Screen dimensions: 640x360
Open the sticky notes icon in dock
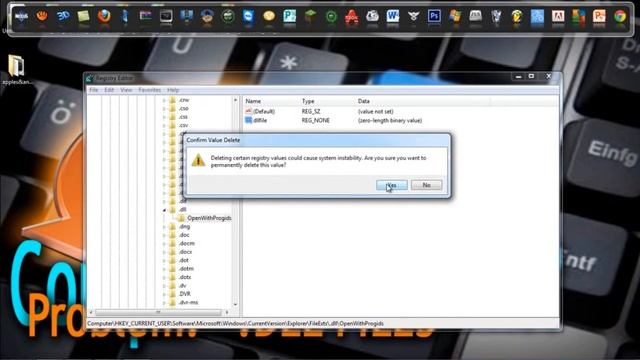(x=83, y=16)
